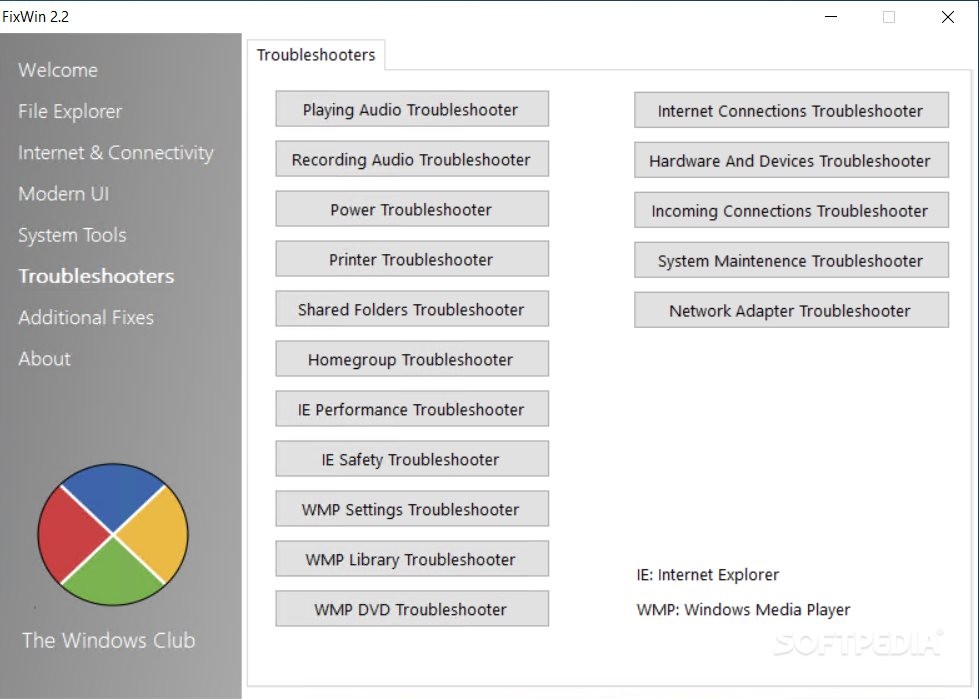
Task: Start the Power Troubleshooter
Action: (x=412, y=209)
